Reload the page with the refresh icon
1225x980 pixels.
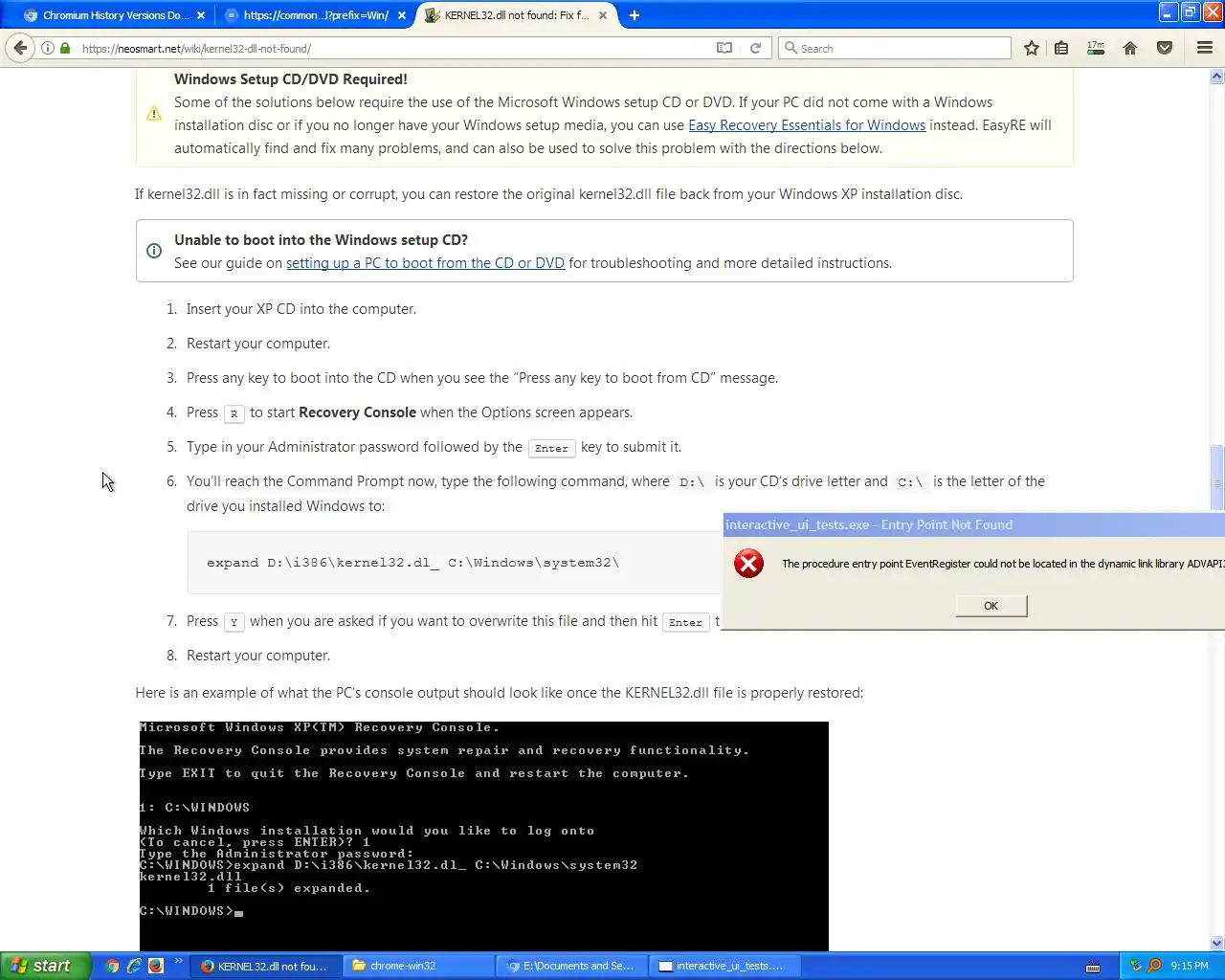755,48
